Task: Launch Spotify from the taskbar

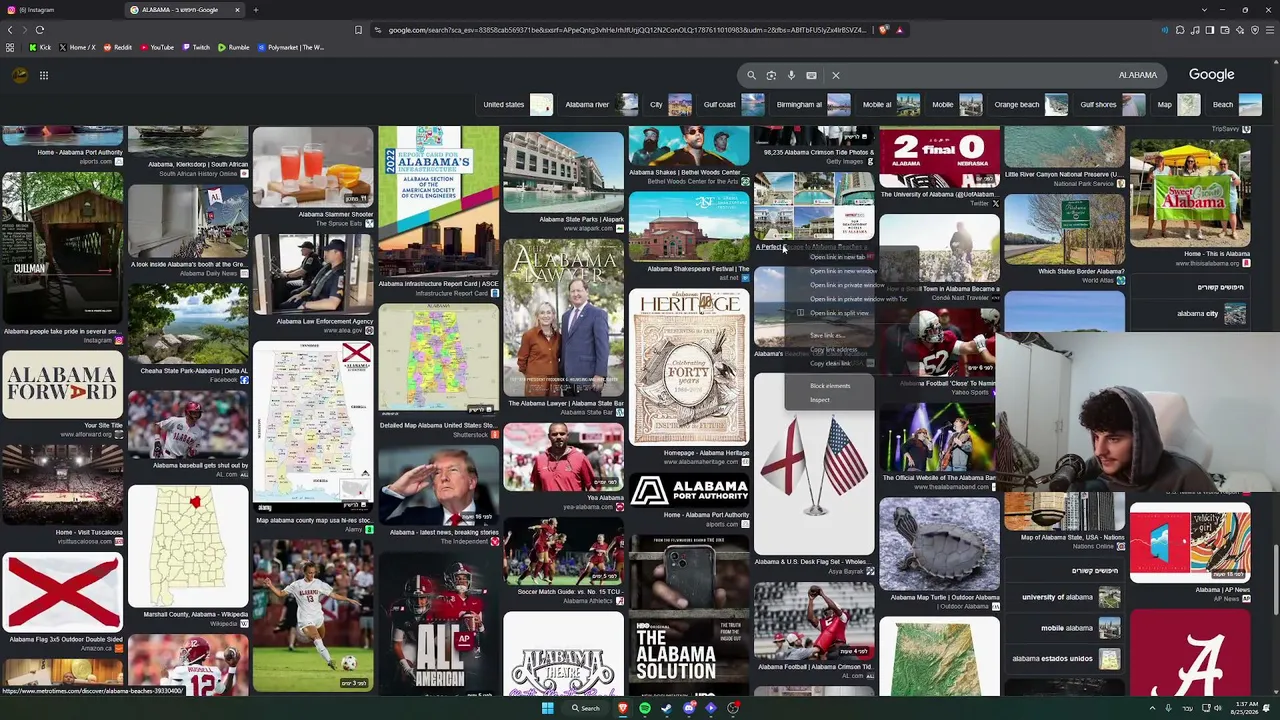Action: (645, 708)
